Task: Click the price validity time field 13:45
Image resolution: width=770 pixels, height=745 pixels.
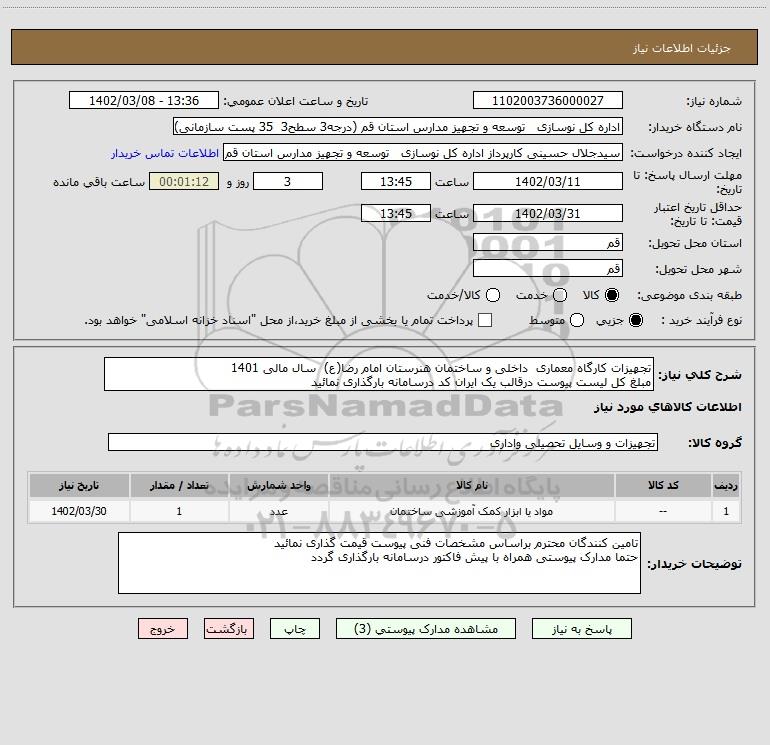Action: click(396, 213)
